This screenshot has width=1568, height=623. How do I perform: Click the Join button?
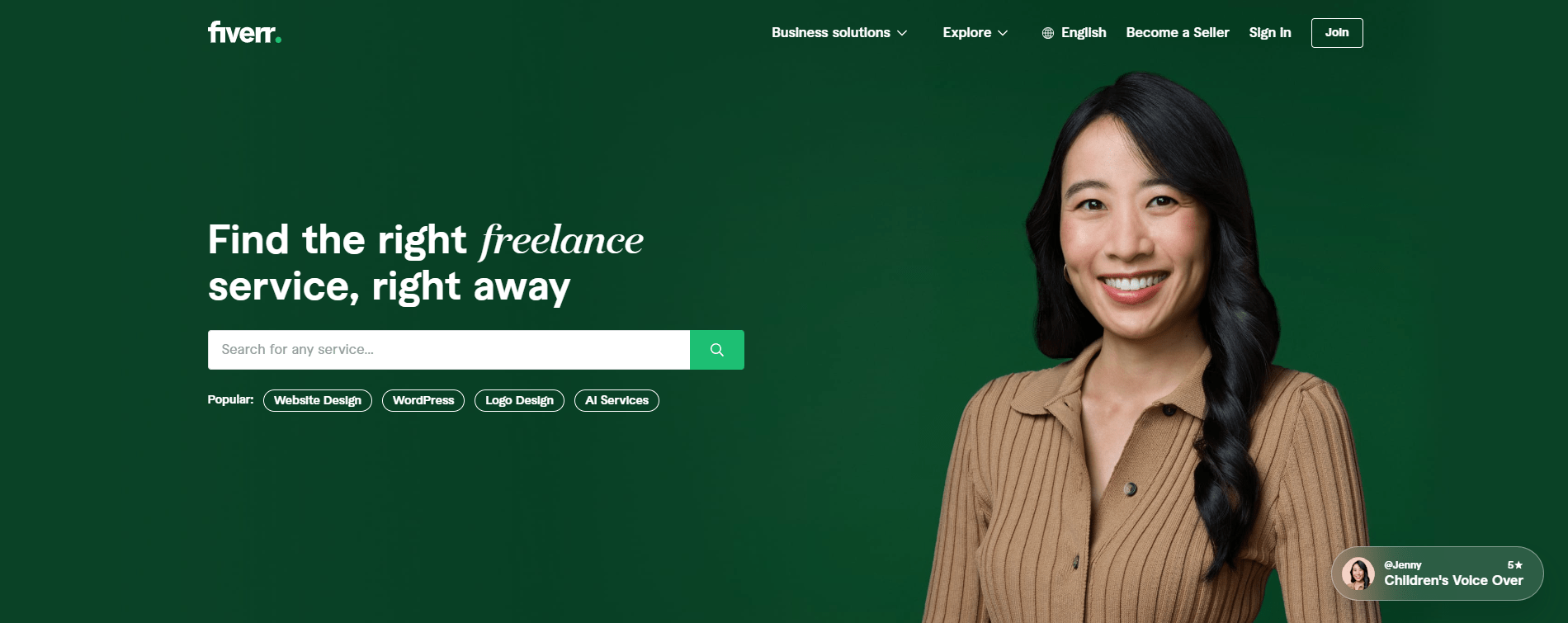point(1337,33)
